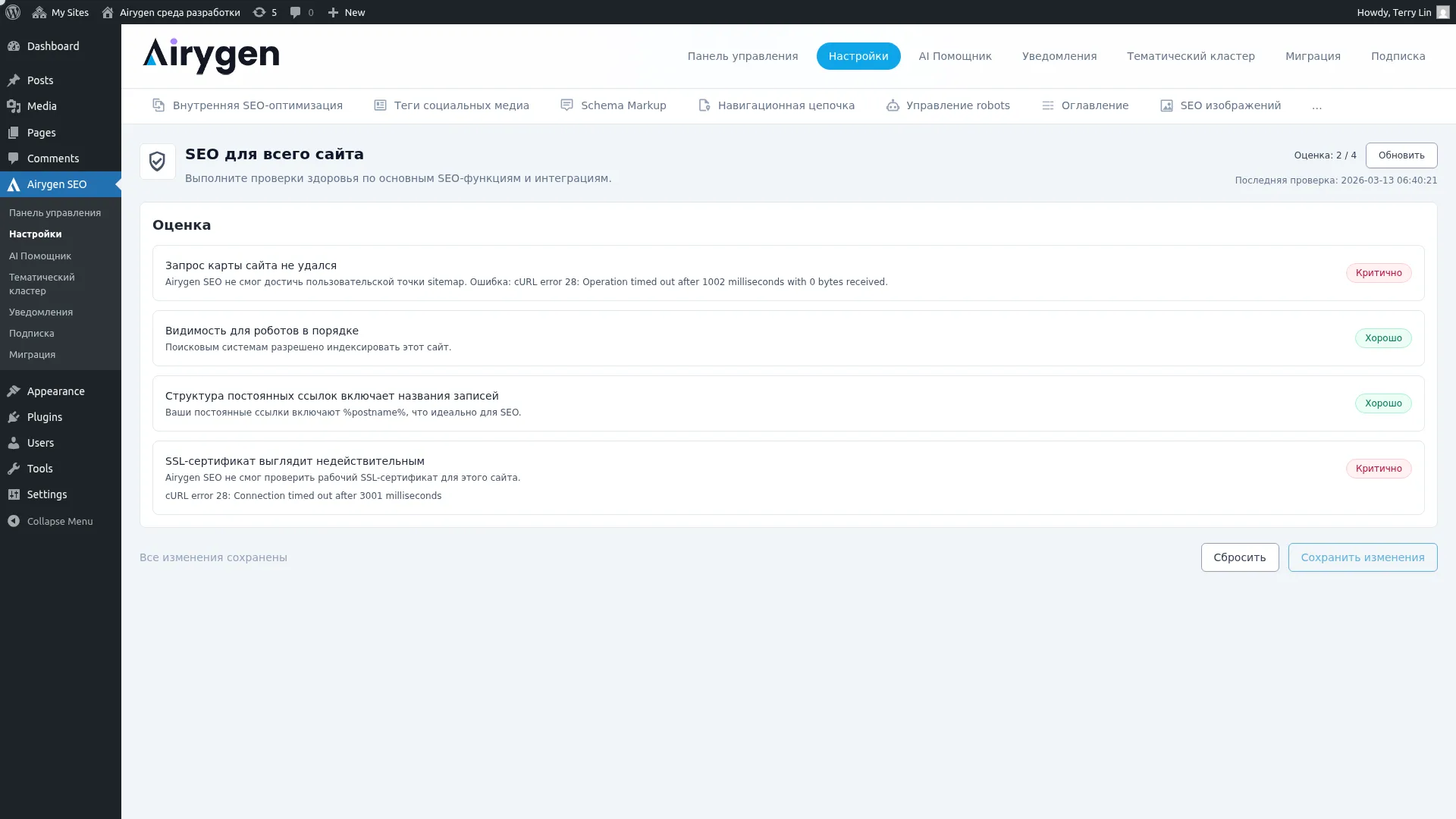Open Подписка in the sidebar submenu
The width and height of the screenshot is (1456, 819).
click(32, 334)
